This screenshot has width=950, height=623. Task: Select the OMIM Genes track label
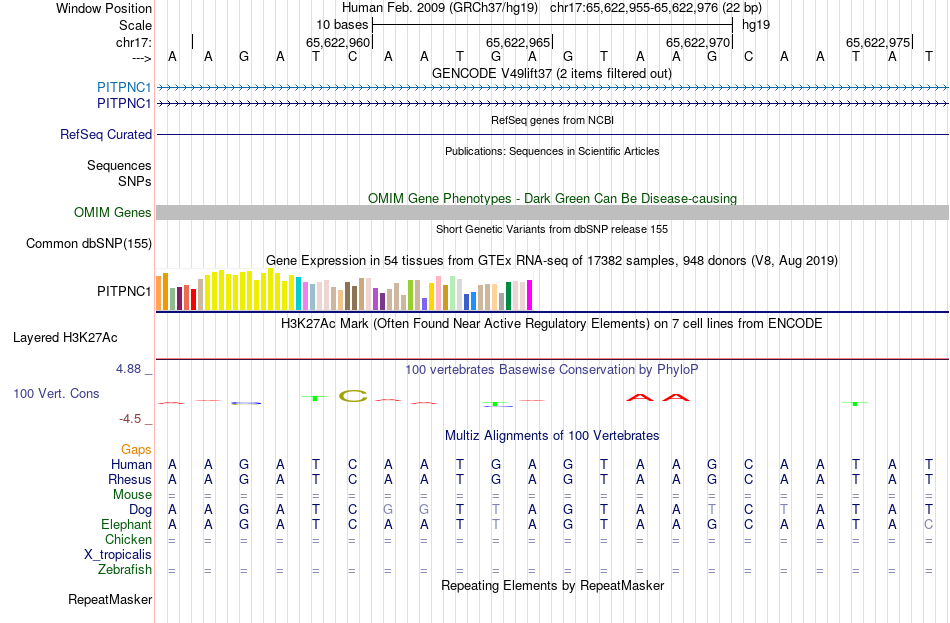coord(113,213)
